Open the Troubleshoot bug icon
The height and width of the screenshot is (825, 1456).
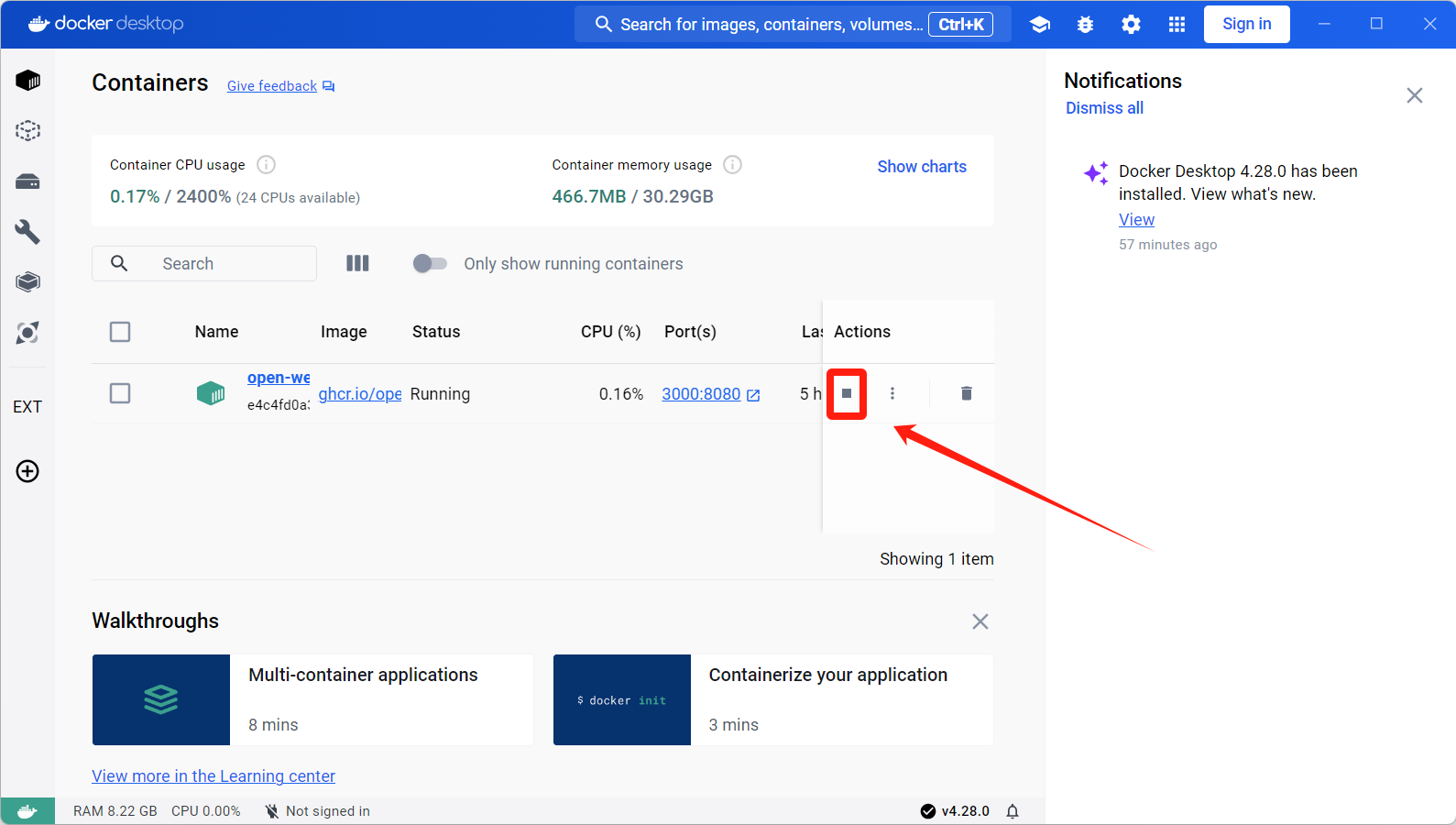[1085, 25]
